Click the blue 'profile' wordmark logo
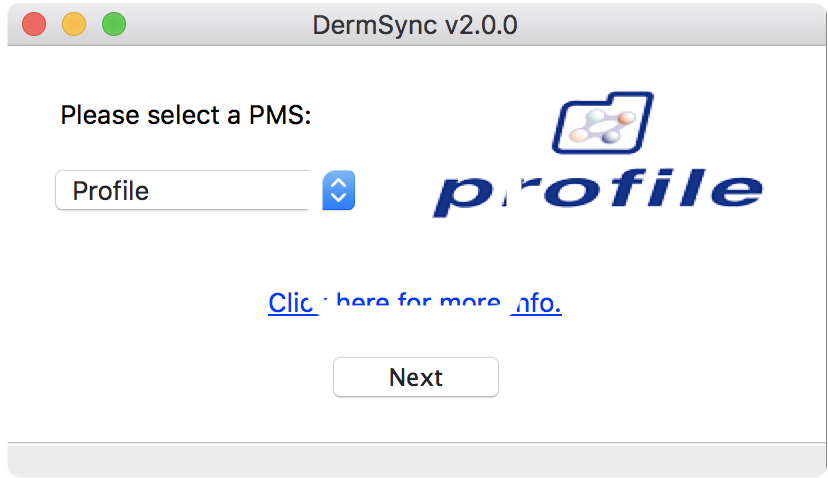Screen dimensions: 828x478 pyautogui.click(x=598, y=192)
